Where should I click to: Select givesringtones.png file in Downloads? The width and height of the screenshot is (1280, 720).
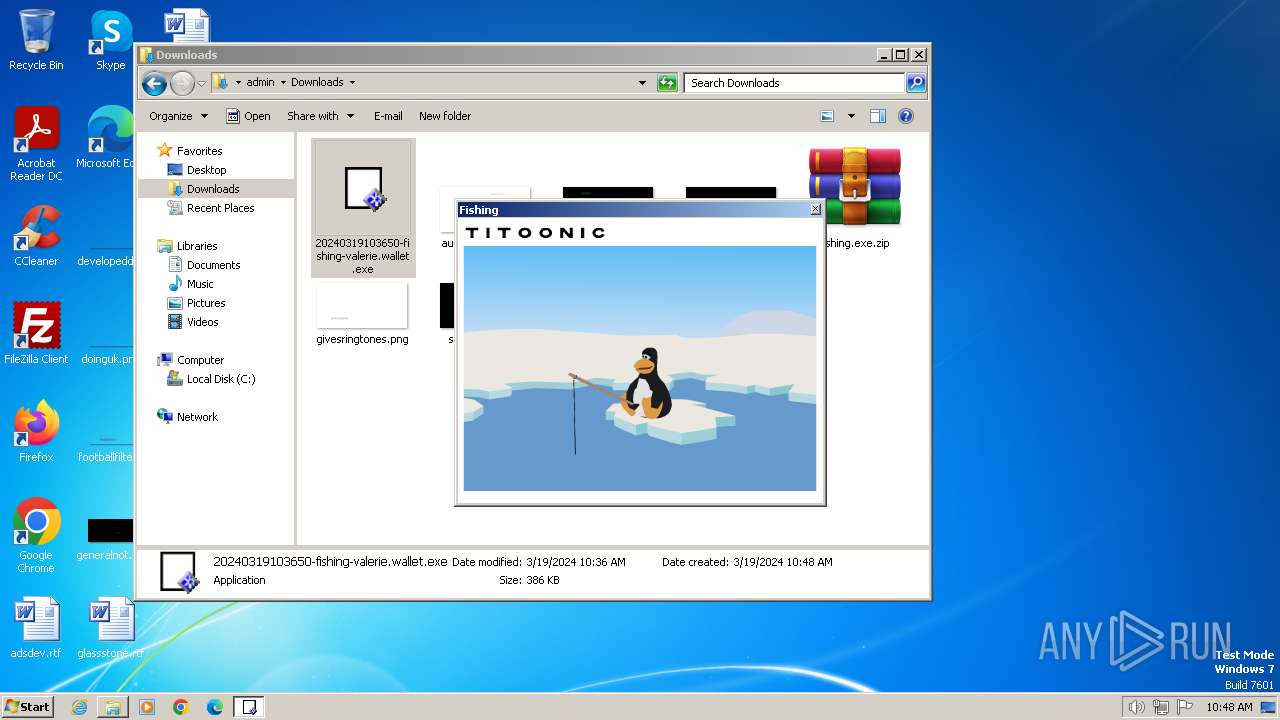[x=362, y=314]
